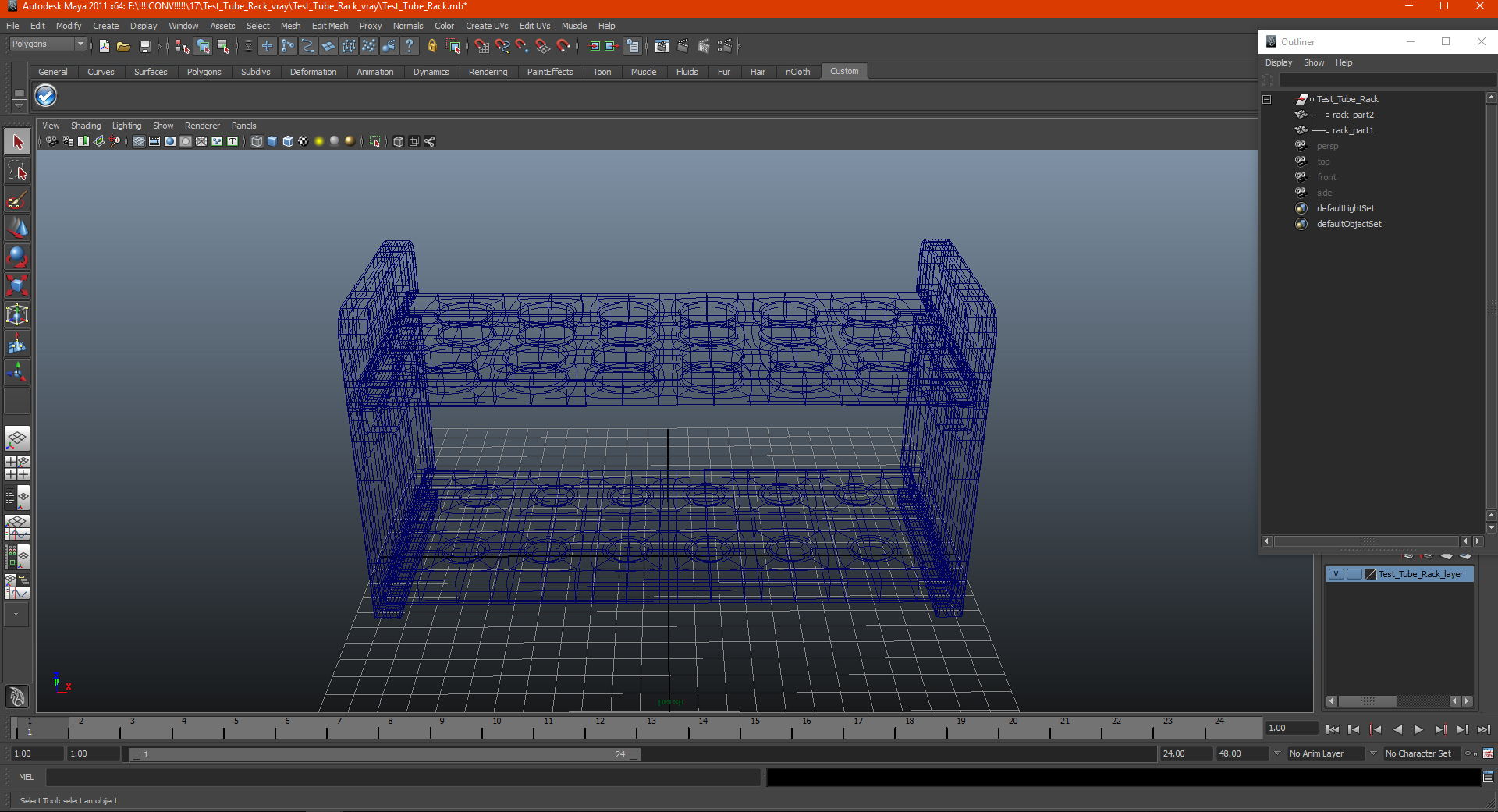Activate the Rotate tool sphere icon

coord(17,257)
